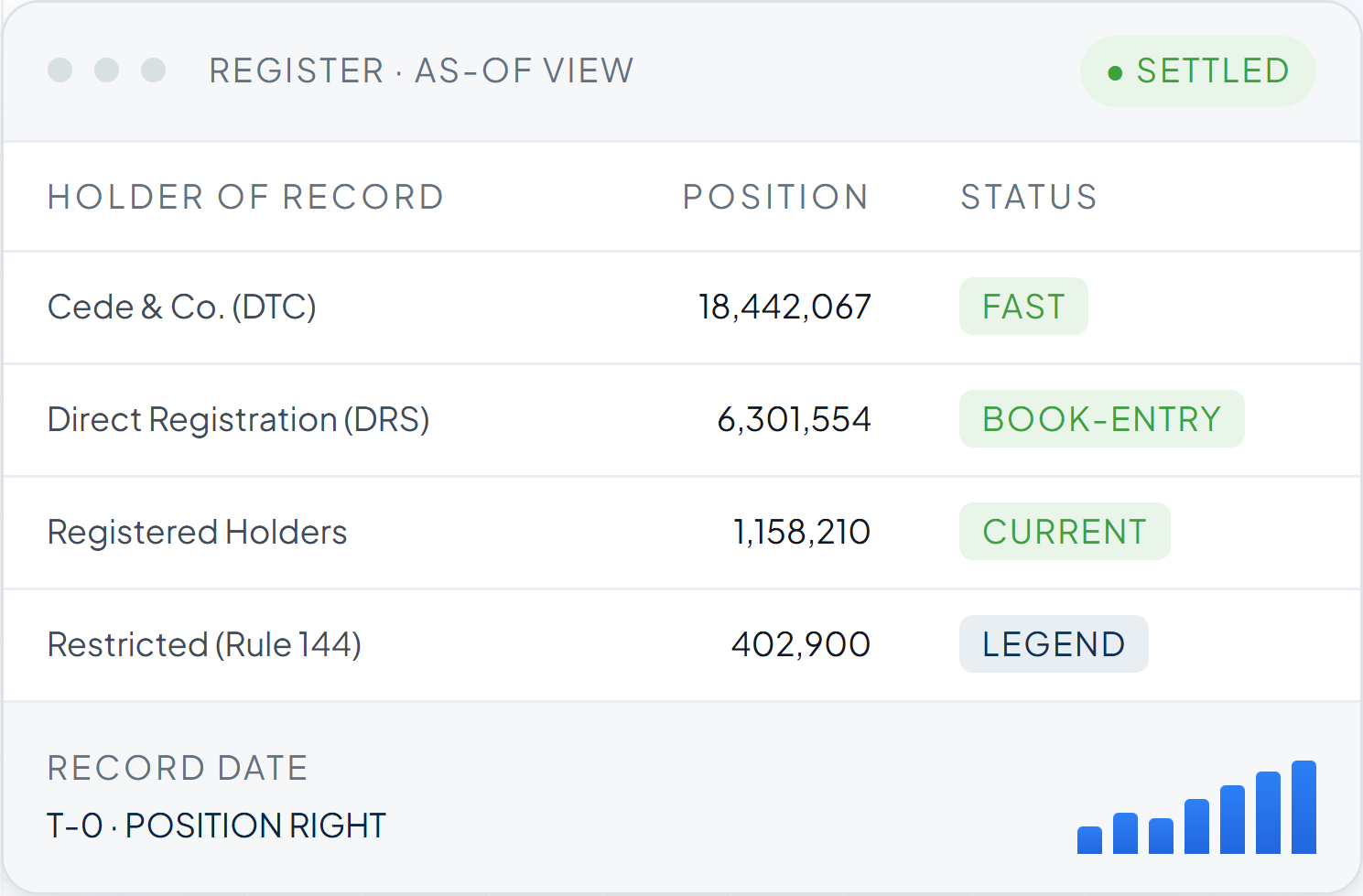The width and height of the screenshot is (1363, 896).
Task: Select the green dot in SETTLED badge
Action: point(1115,73)
